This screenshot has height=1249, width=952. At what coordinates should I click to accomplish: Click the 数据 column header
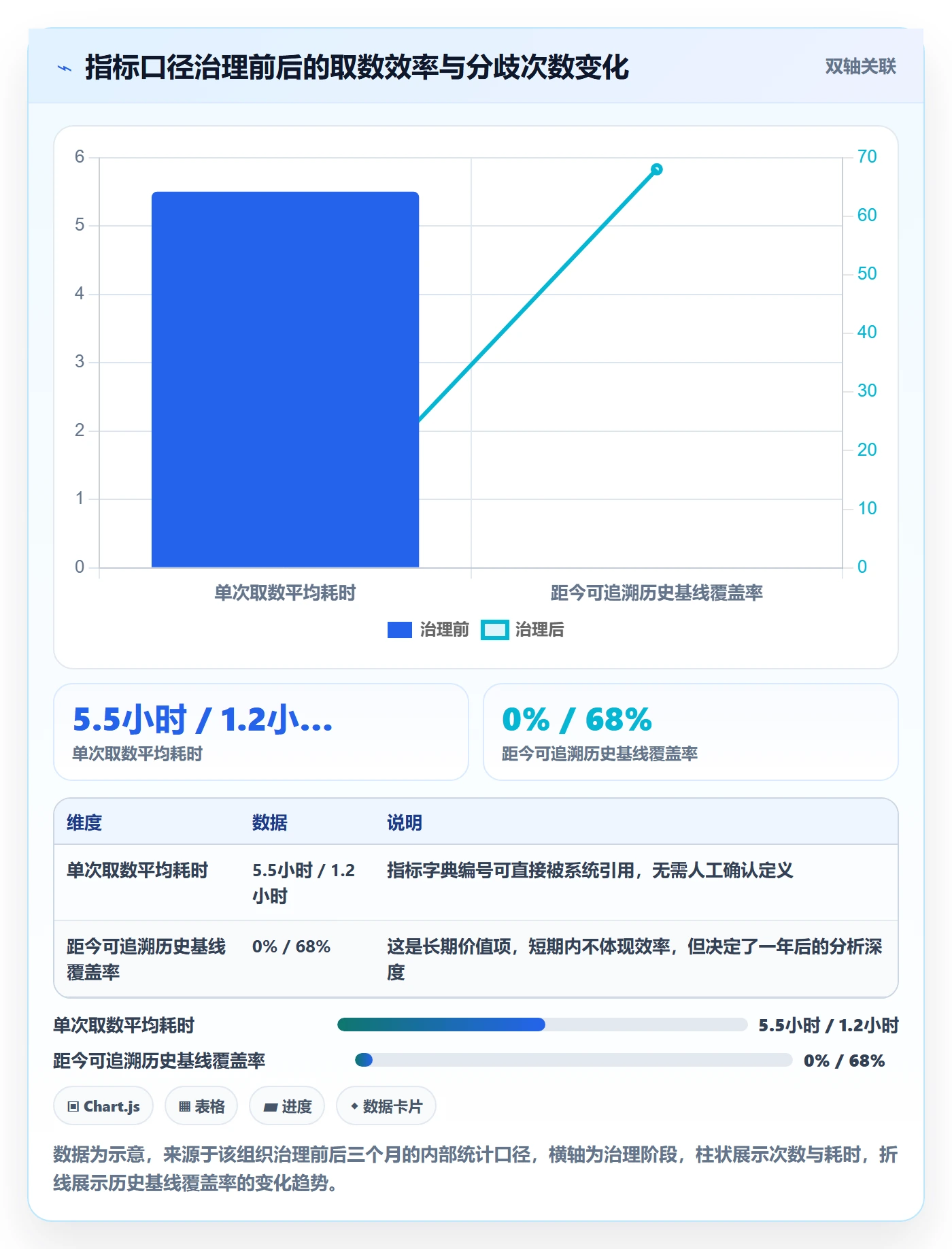(x=270, y=822)
